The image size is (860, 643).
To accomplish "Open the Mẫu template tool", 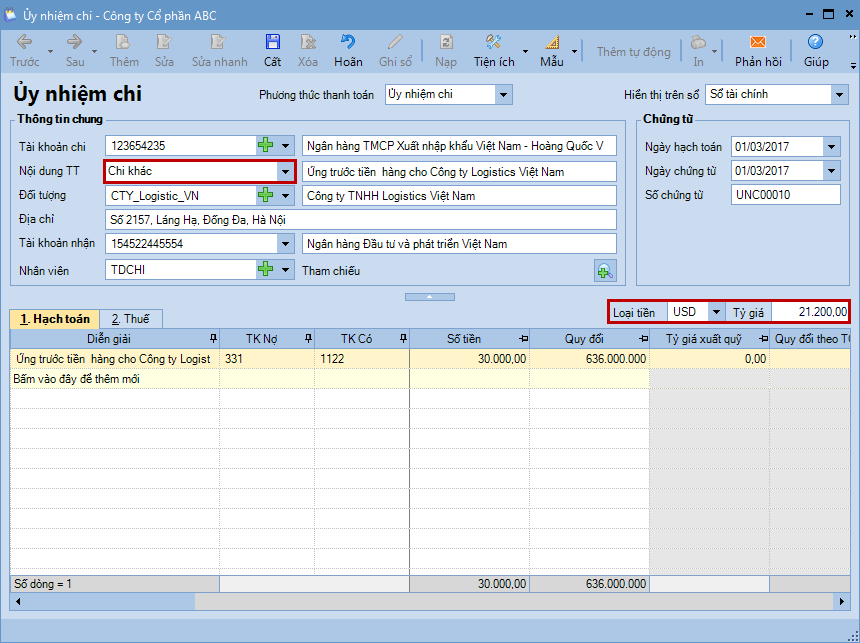I will (x=552, y=50).
